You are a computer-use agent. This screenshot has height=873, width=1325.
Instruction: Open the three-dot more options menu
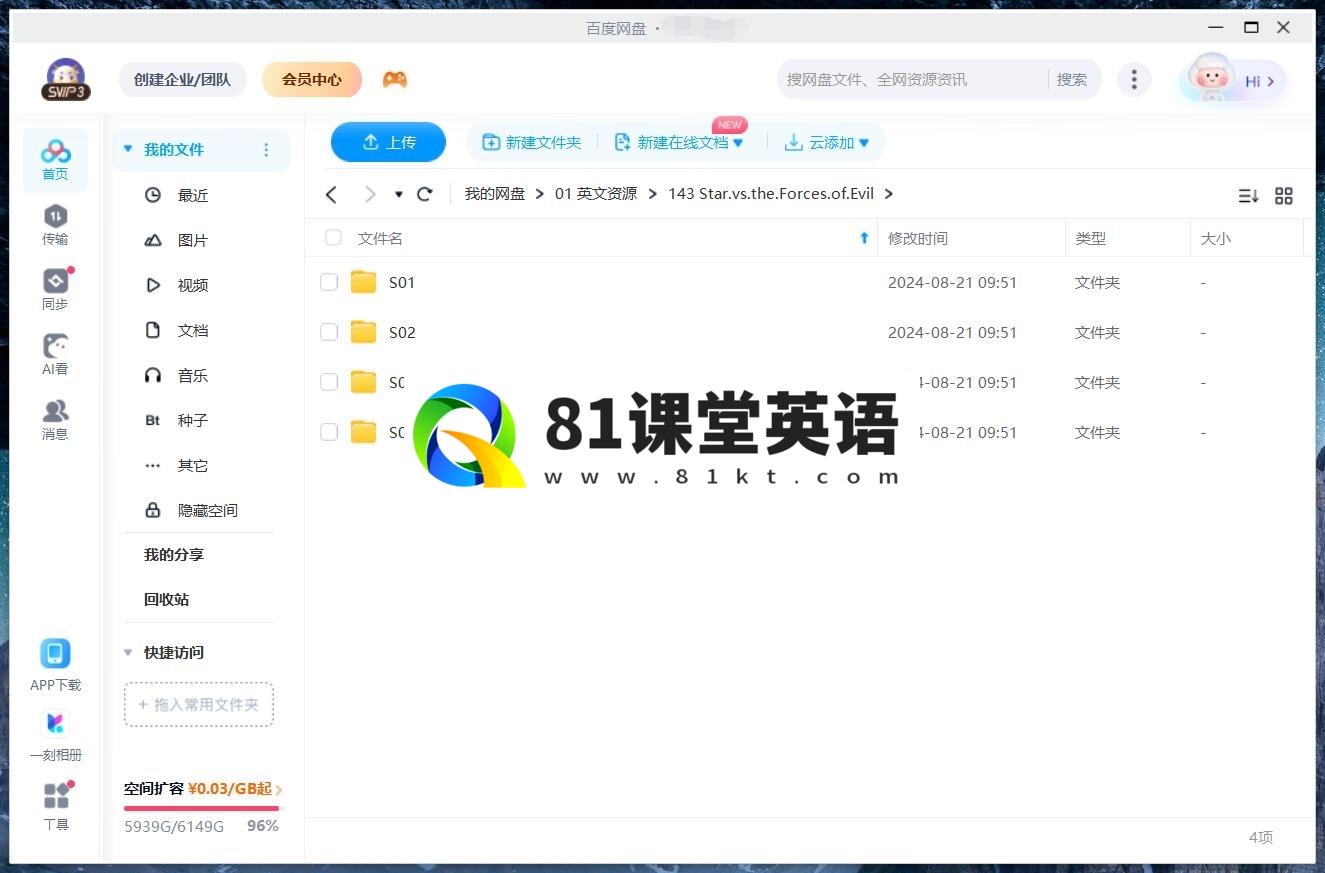click(x=1133, y=80)
